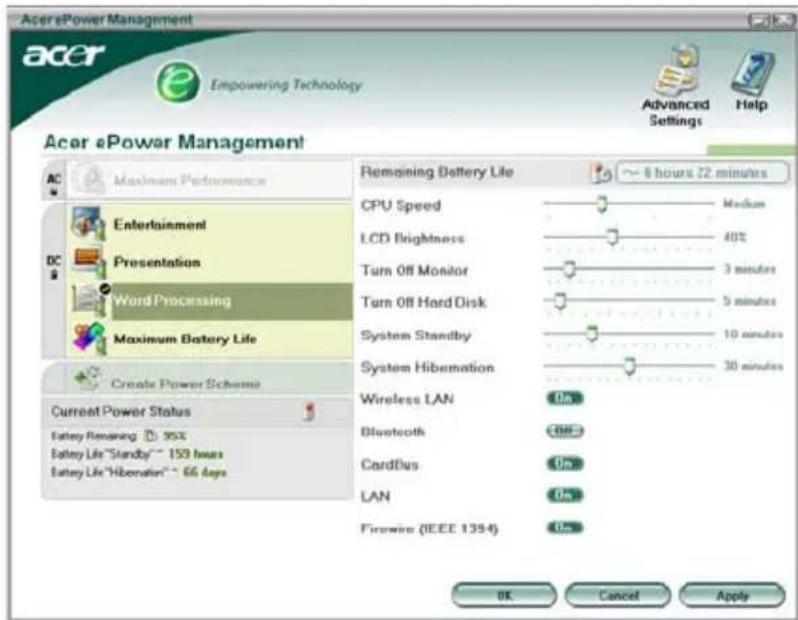
Task: Click the LCD Brightness slider handle
Action: coord(613,237)
